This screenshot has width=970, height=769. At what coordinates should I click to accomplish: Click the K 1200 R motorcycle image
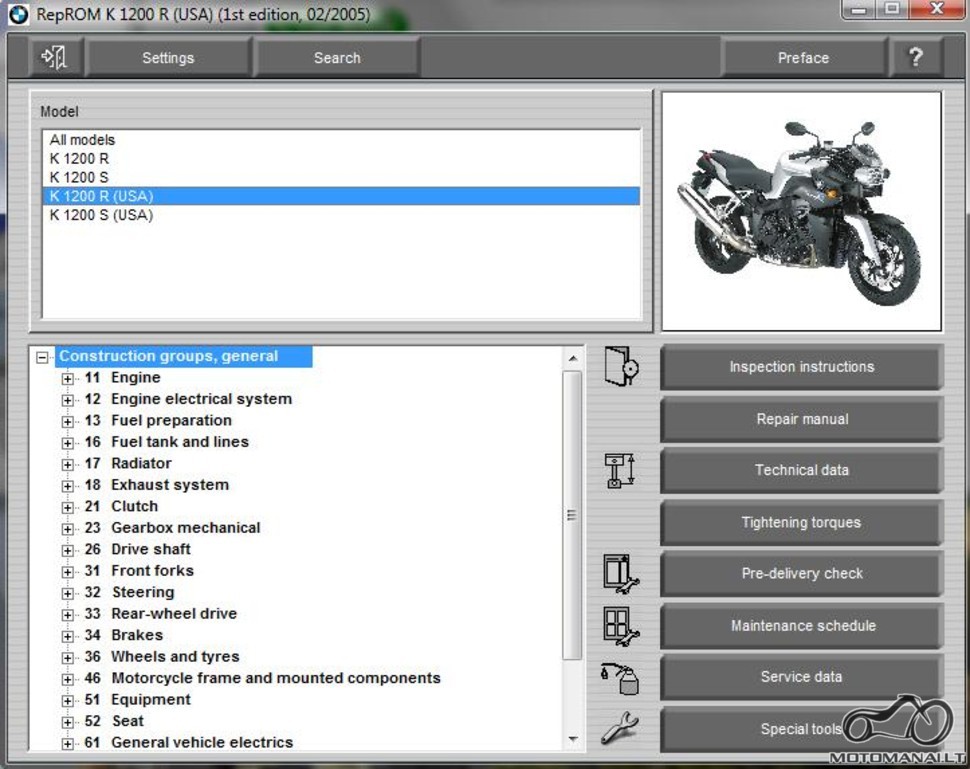tap(802, 212)
